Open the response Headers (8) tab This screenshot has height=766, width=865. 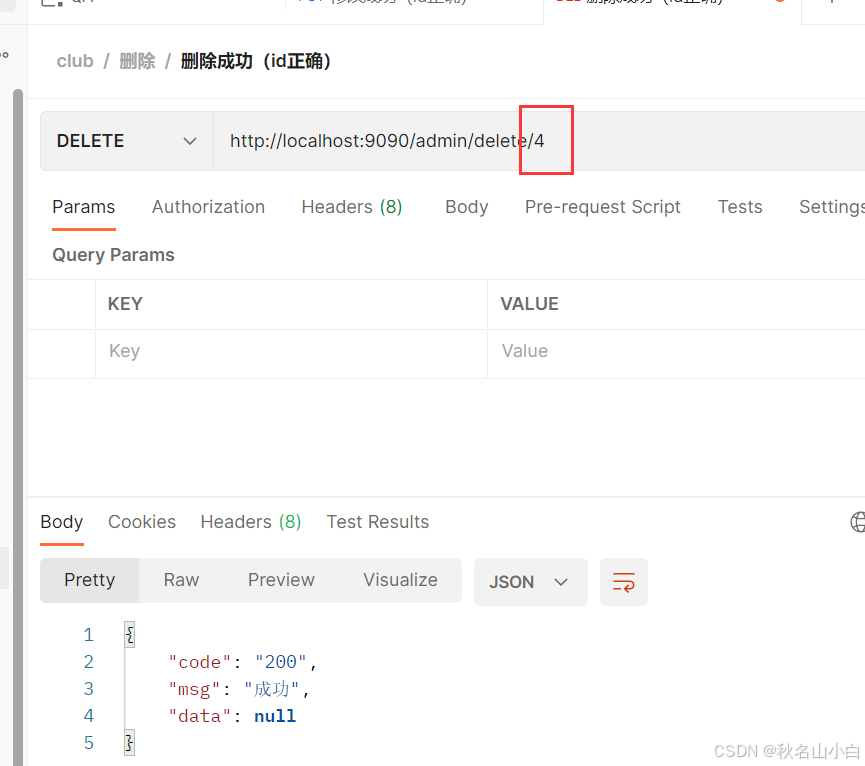point(251,522)
